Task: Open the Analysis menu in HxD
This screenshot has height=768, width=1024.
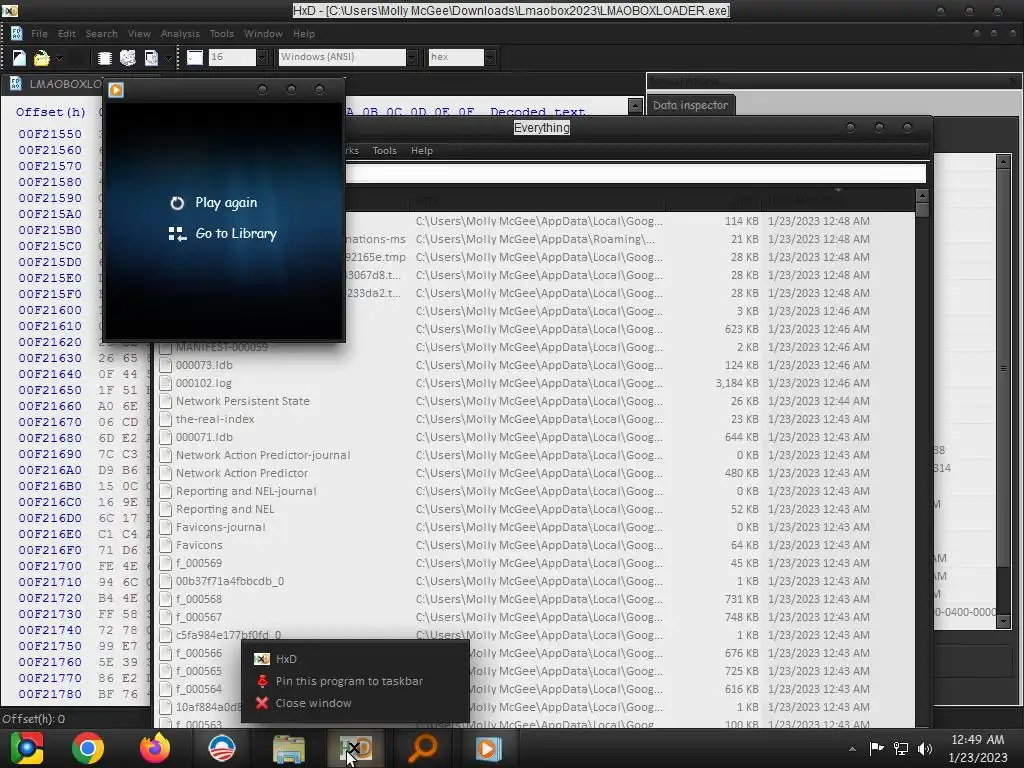Action: tap(180, 33)
